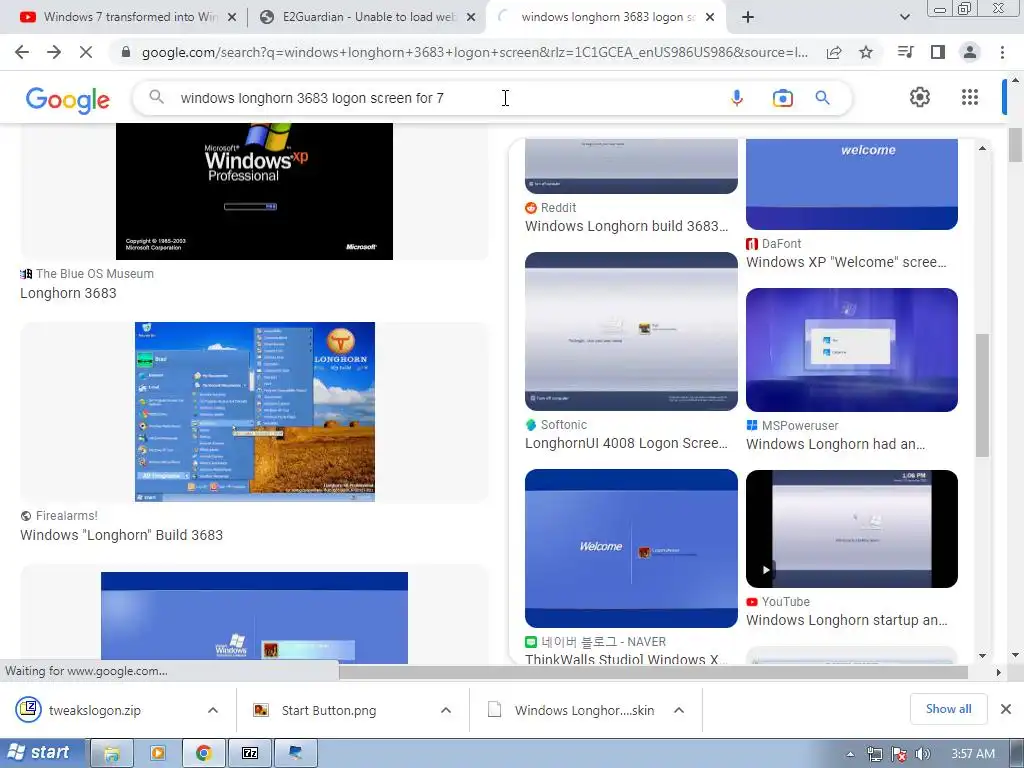Open blue logon image at bottom left
Image resolution: width=1024 pixels, height=768 pixels.
(x=255, y=618)
